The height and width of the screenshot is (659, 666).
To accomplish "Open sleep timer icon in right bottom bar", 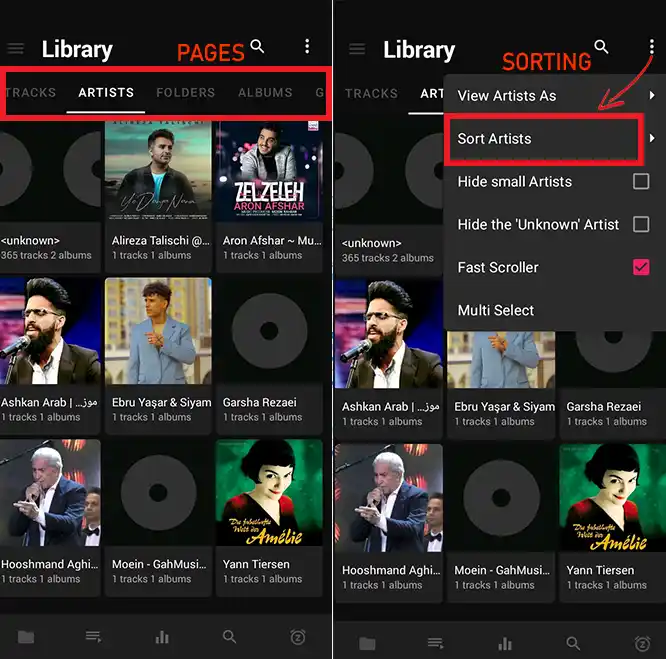I will click(x=642, y=644).
